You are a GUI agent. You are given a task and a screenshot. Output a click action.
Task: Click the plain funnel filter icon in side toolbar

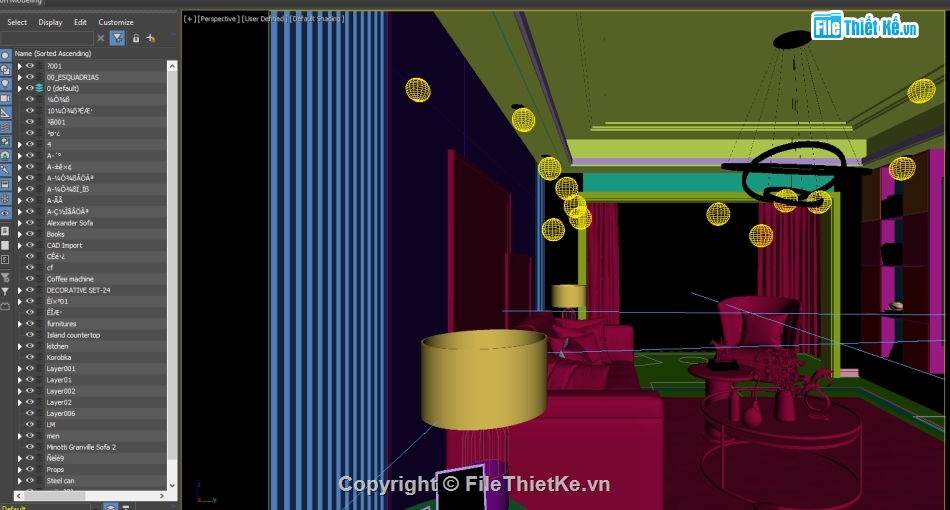(x=5, y=292)
